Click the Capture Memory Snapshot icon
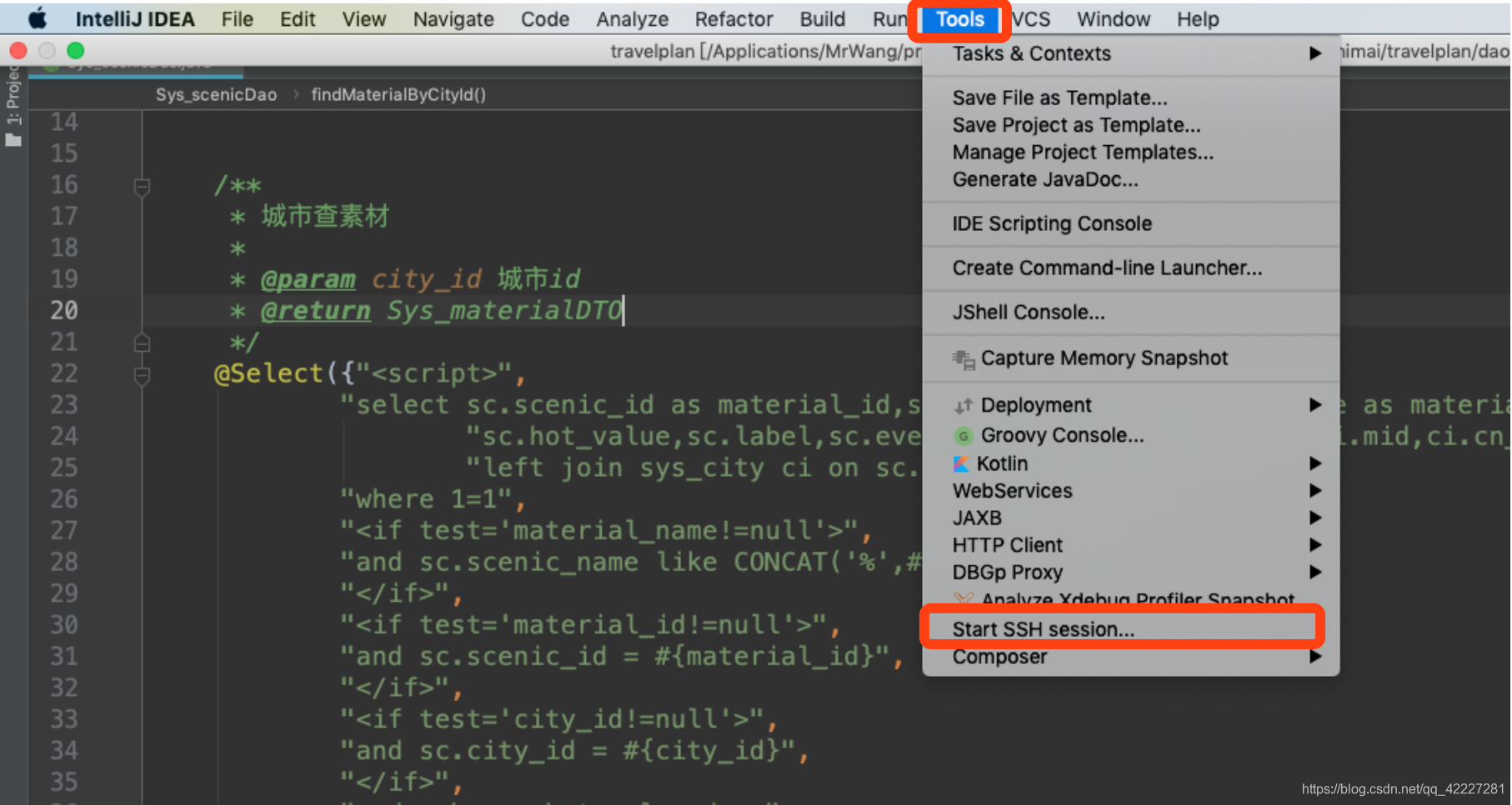The image size is (1512, 805). [964, 359]
